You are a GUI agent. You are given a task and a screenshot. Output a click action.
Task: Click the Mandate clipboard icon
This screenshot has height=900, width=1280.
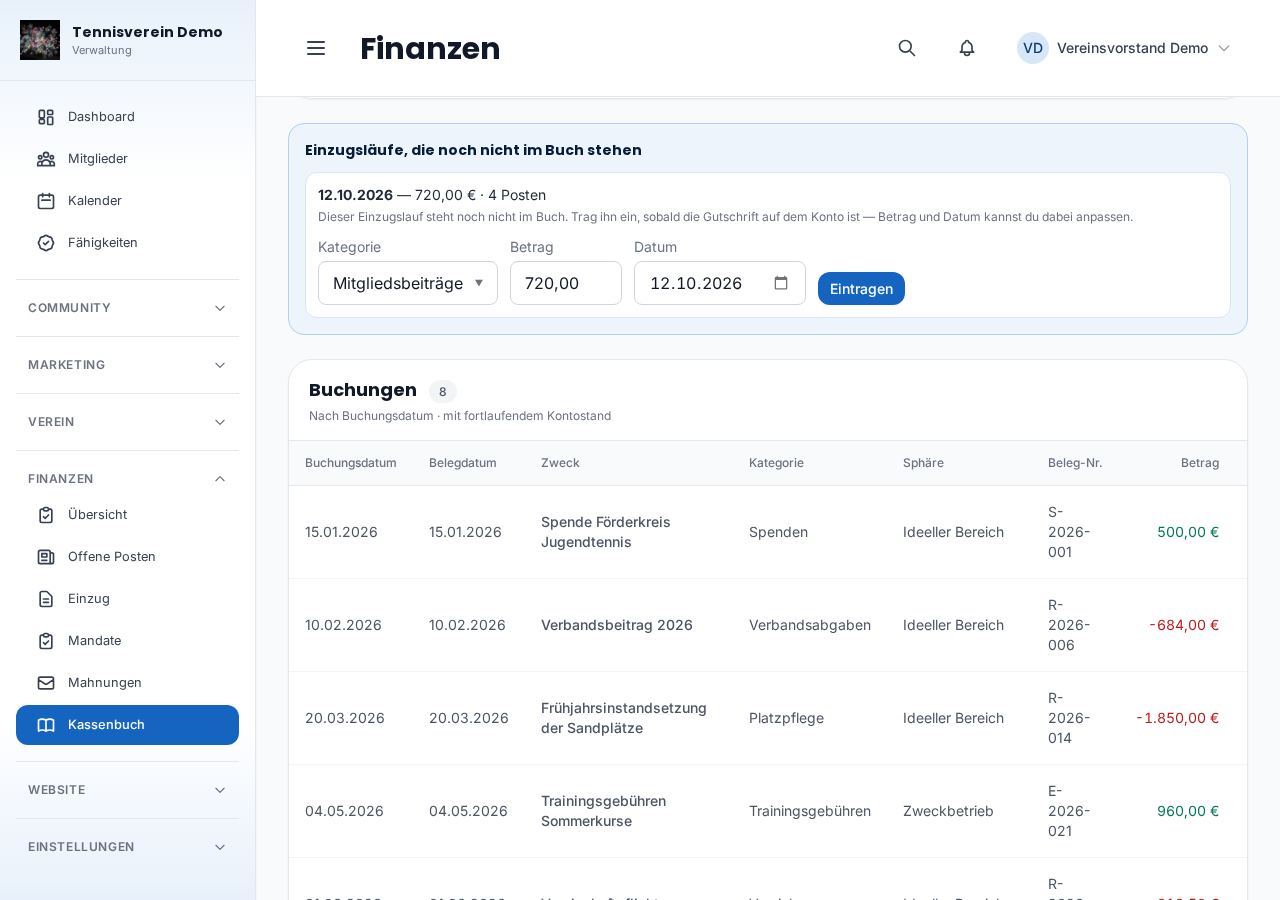[x=46, y=641]
